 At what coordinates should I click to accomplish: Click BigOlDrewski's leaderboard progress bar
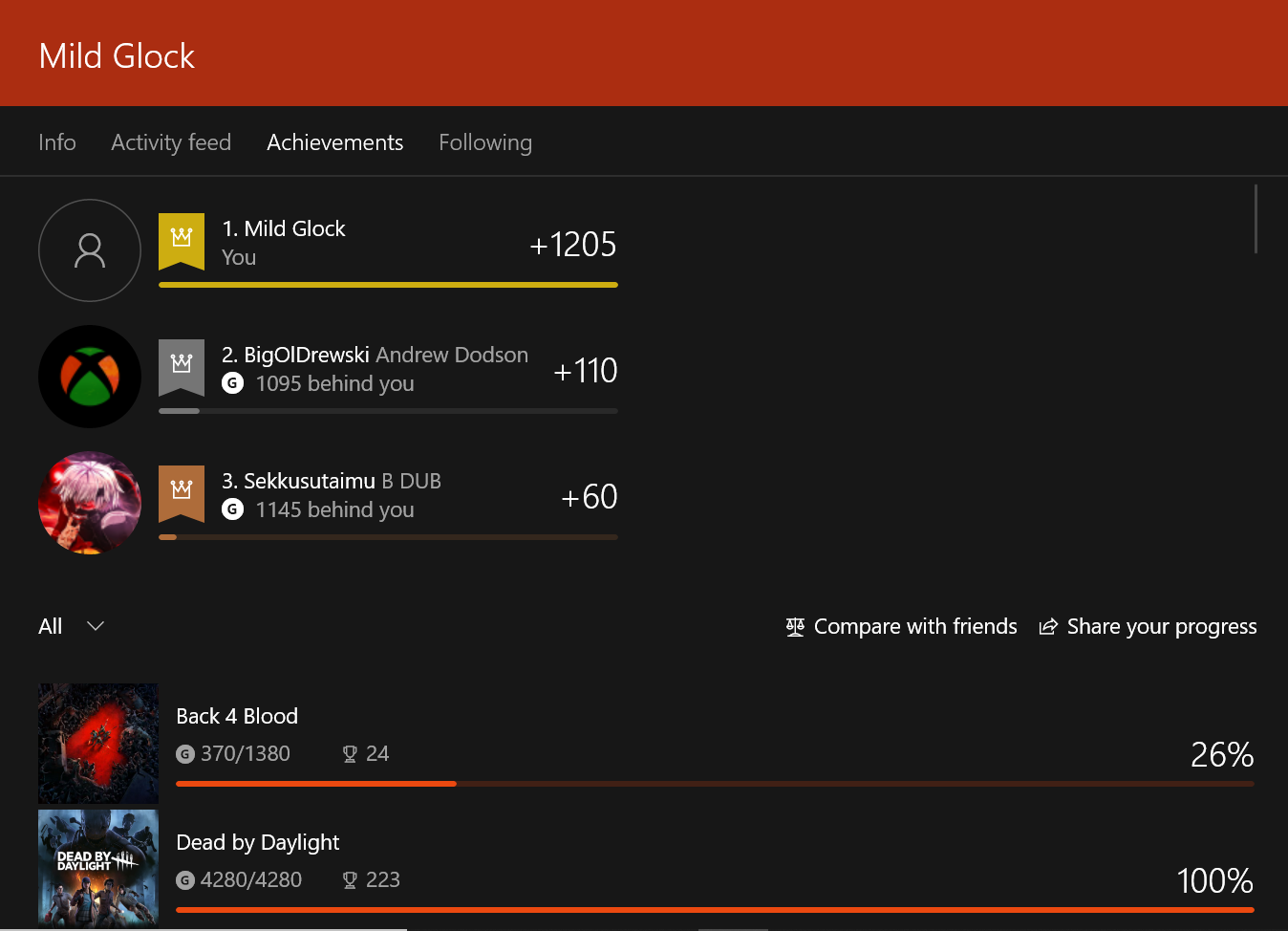(388, 411)
